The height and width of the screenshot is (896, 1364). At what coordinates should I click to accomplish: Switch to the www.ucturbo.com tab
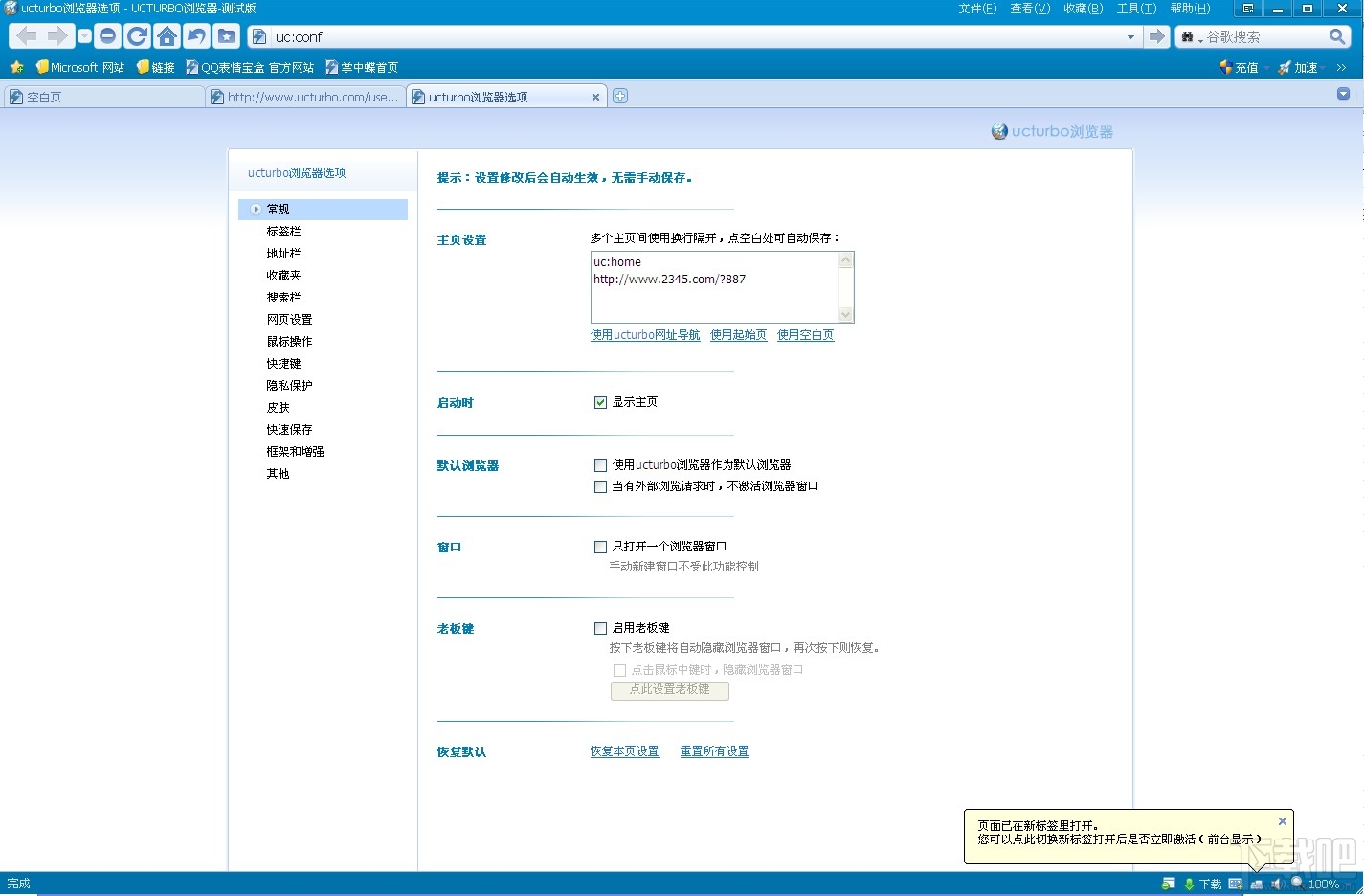click(306, 97)
